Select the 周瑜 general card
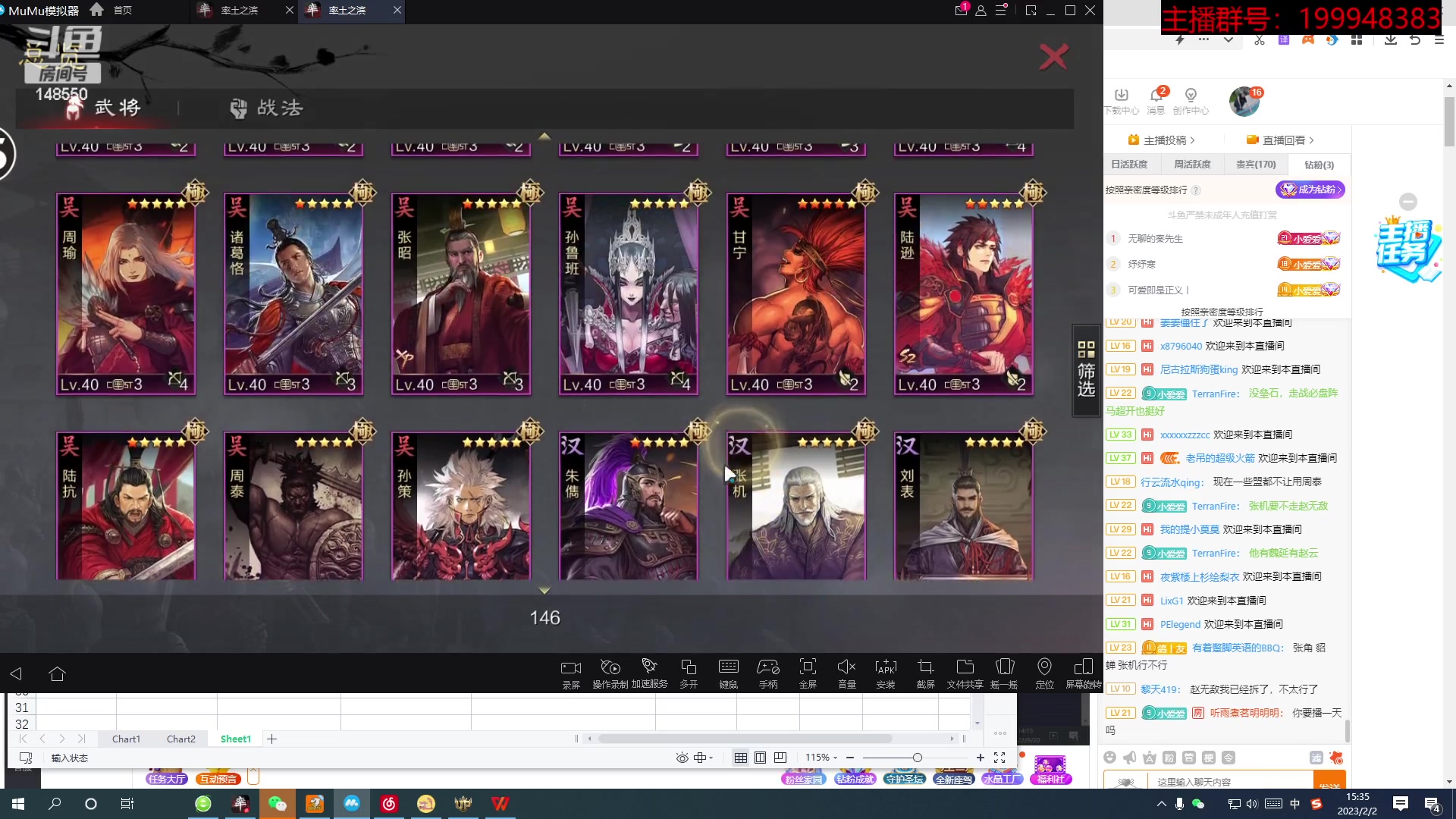The image size is (1456, 819). click(x=126, y=294)
